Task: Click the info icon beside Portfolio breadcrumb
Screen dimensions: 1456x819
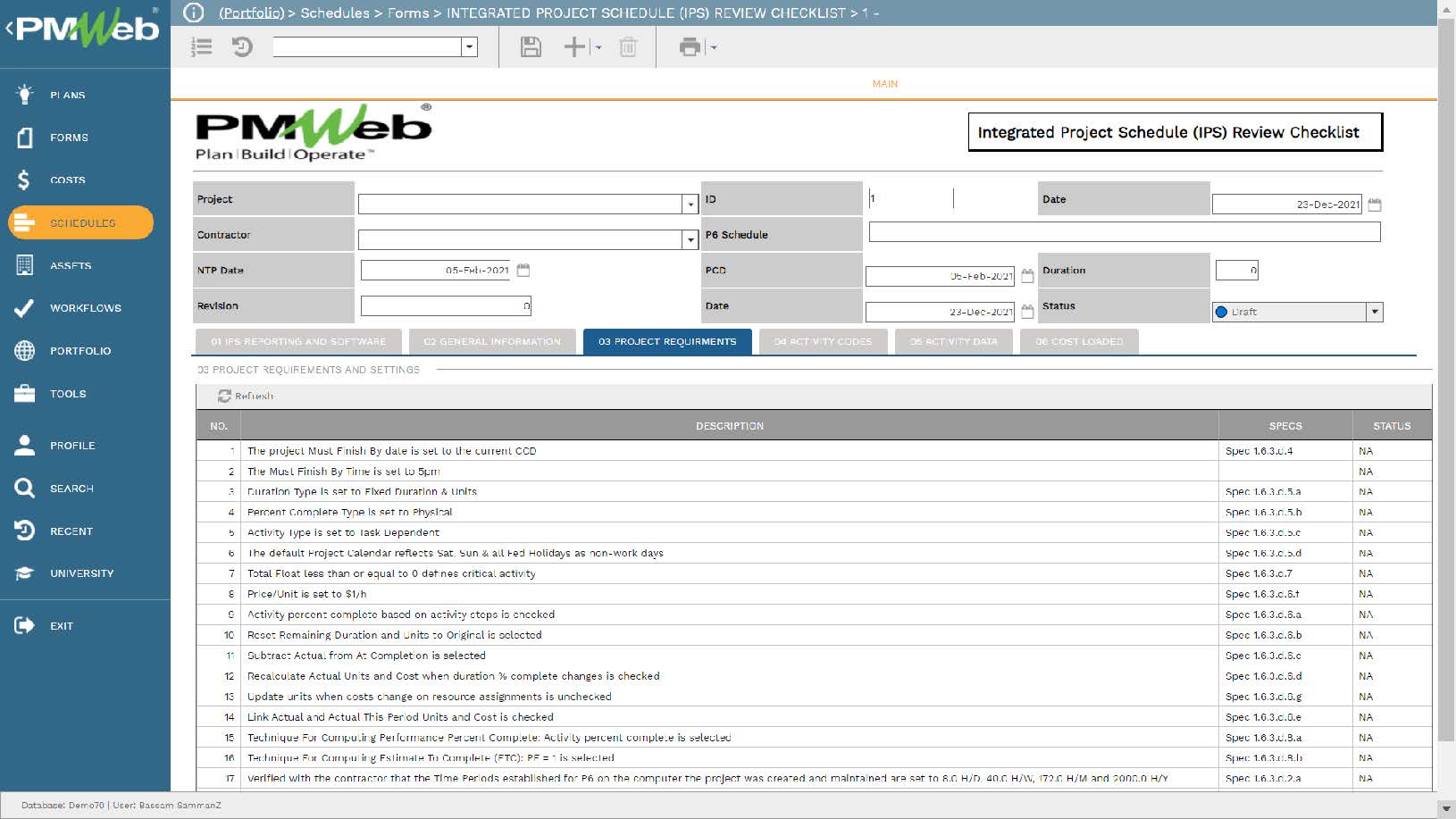Action: pos(194,13)
